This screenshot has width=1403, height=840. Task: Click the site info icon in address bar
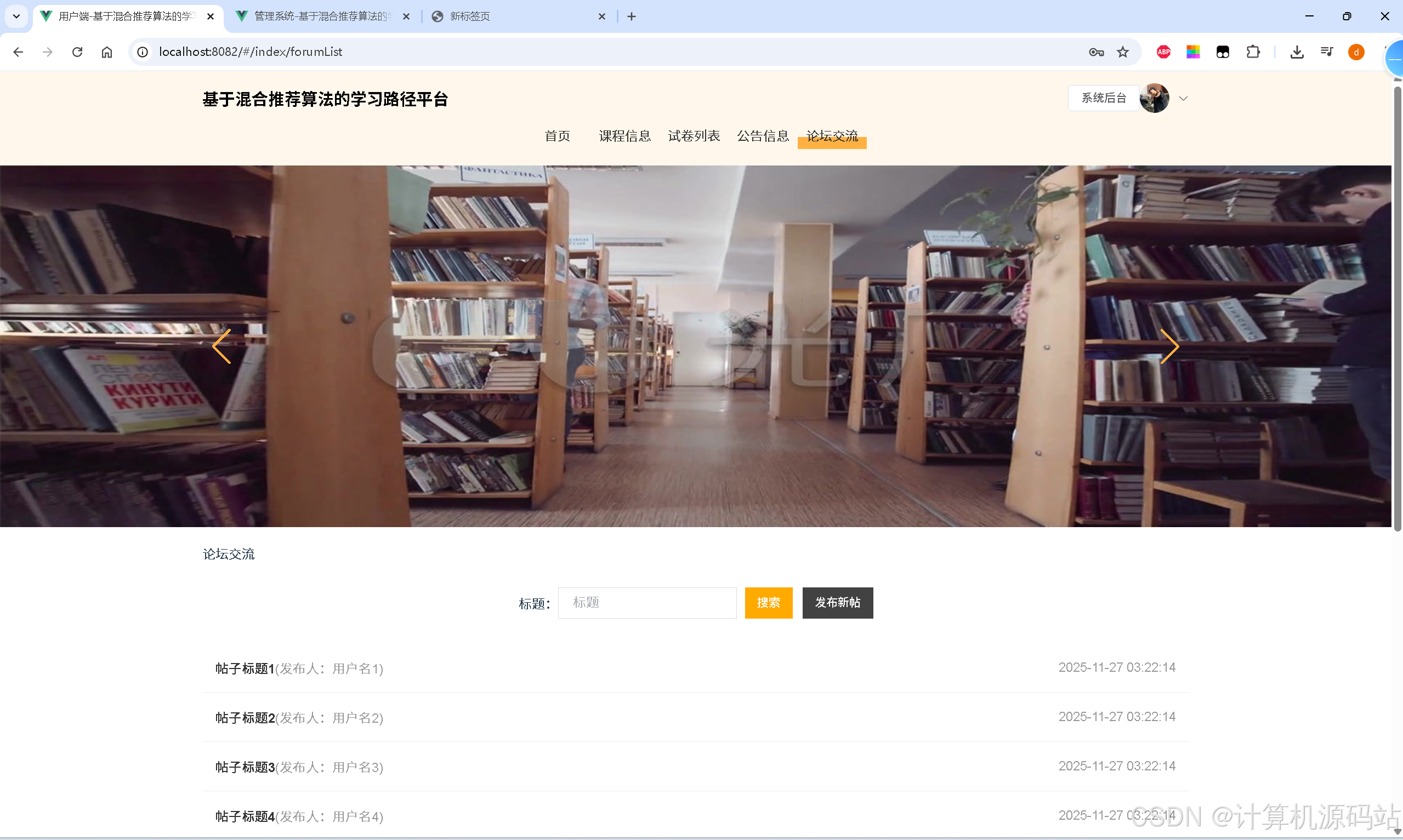pos(142,52)
